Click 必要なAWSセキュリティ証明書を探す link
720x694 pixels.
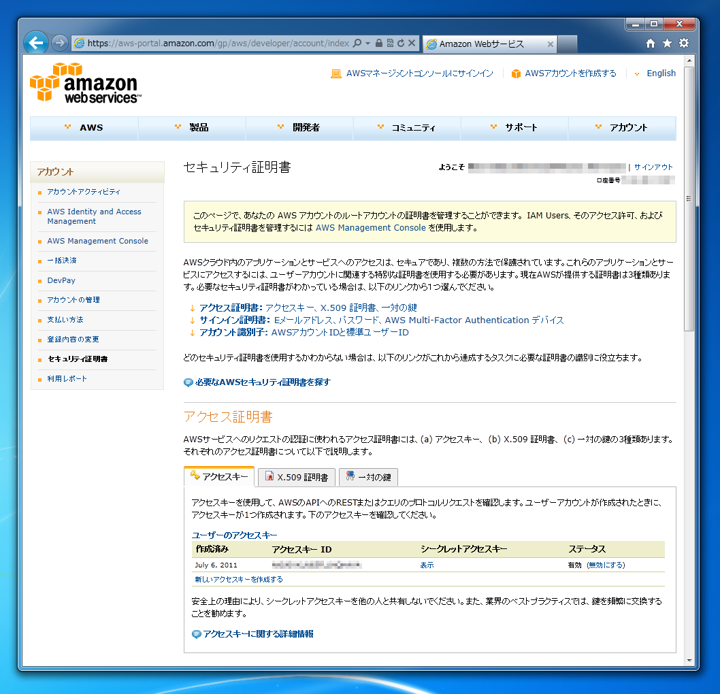(263, 382)
